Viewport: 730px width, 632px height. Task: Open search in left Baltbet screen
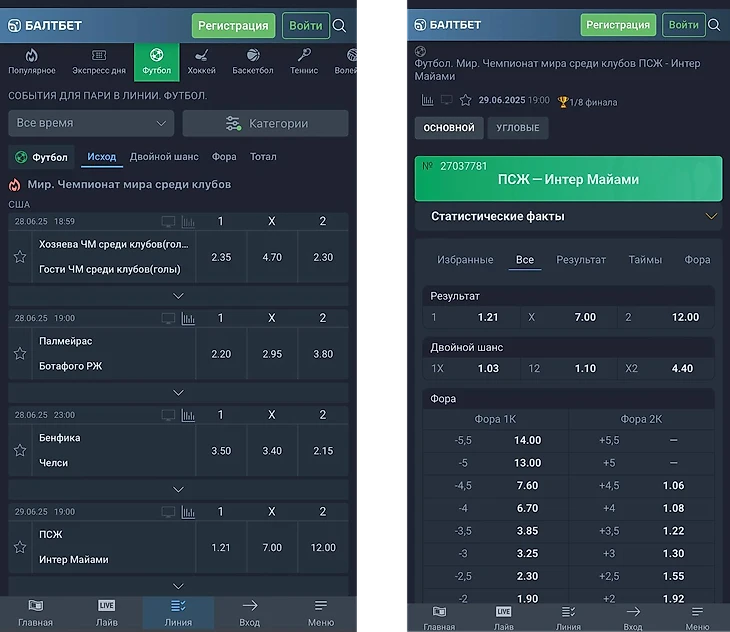pos(339,26)
